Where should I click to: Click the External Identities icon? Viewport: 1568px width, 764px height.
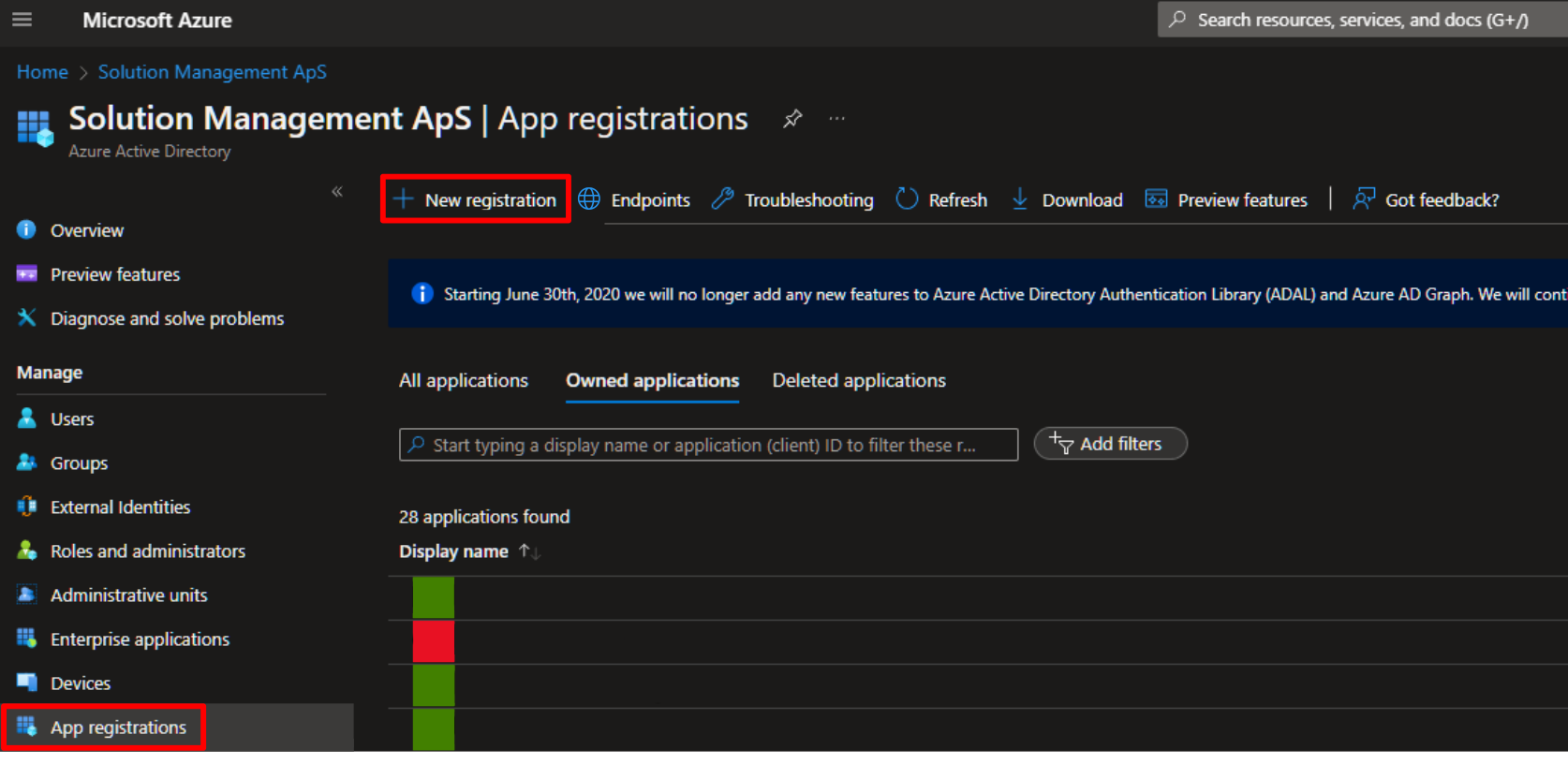click(x=27, y=507)
